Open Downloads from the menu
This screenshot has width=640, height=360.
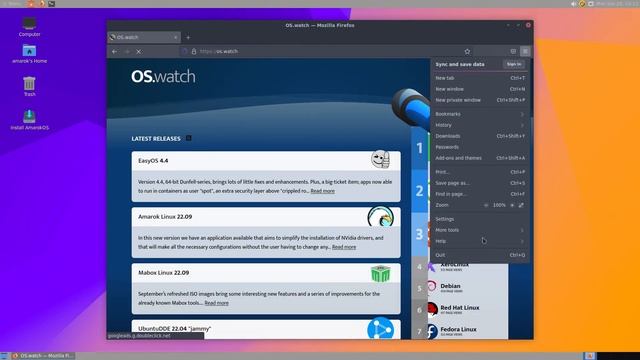point(480,136)
